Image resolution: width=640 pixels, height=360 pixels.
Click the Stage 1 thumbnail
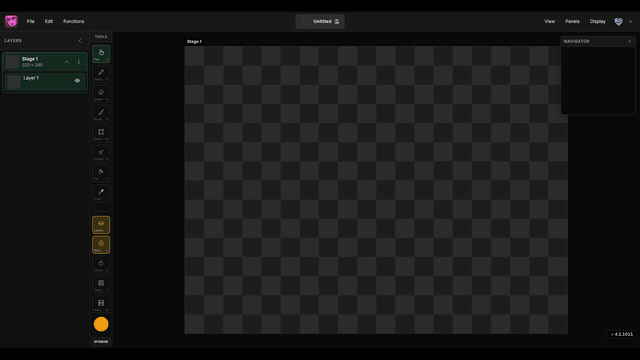point(13,62)
